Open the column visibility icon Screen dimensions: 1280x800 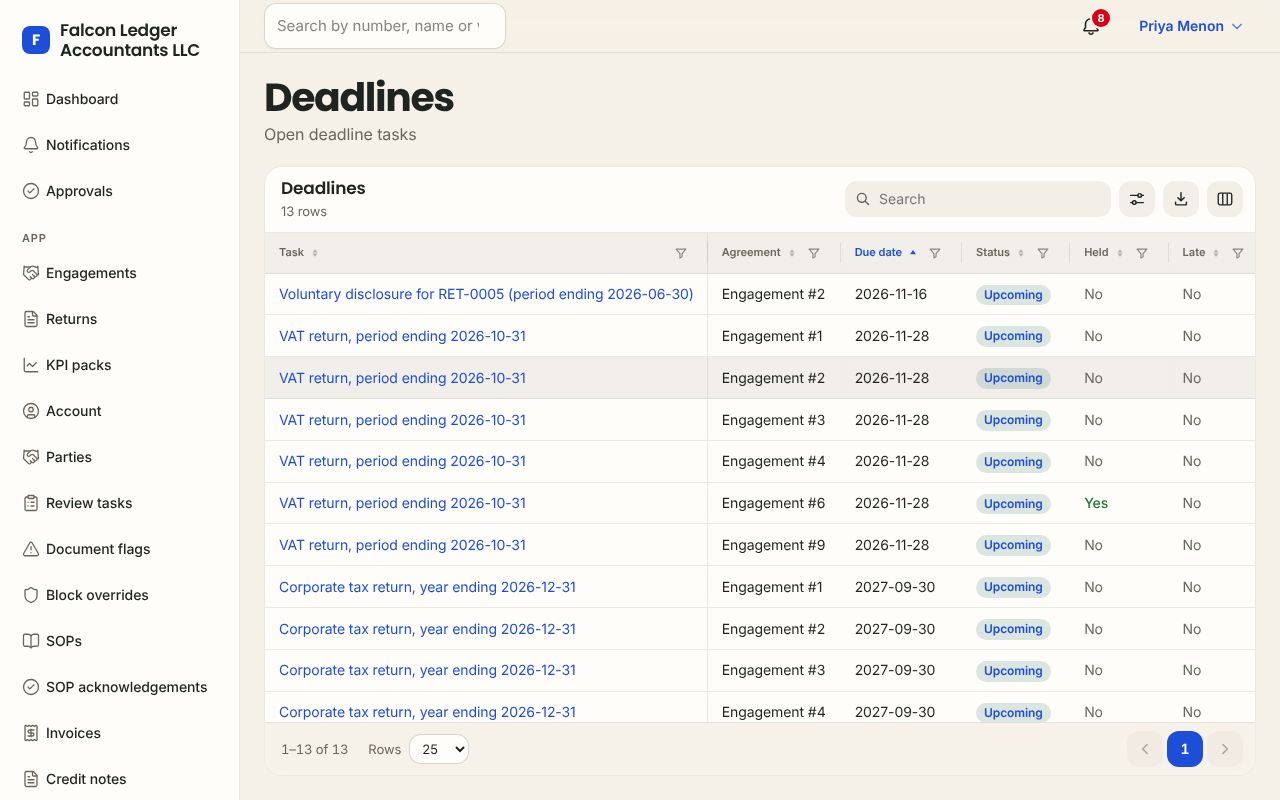[x=1225, y=199]
